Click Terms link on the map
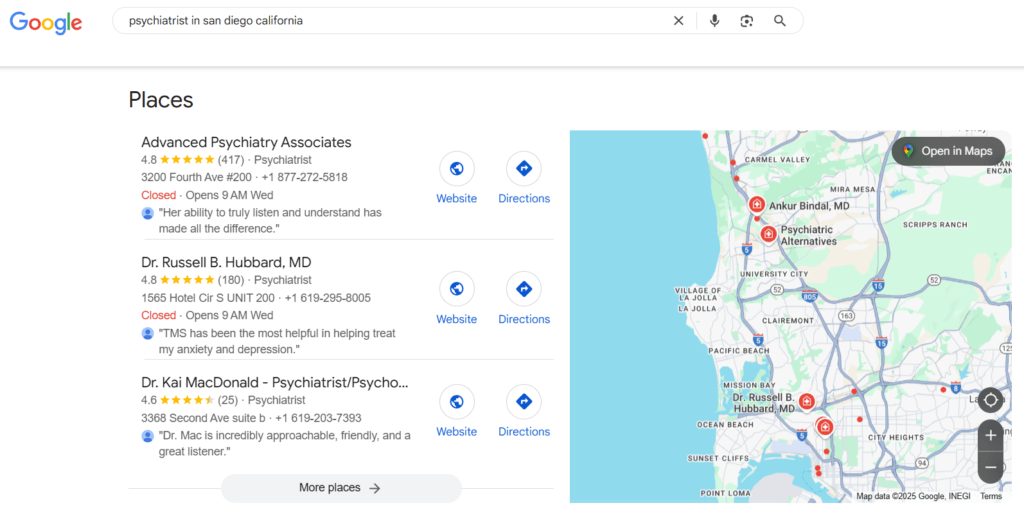The width and height of the screenshot is (1024, 519). (x=990, y=496)
